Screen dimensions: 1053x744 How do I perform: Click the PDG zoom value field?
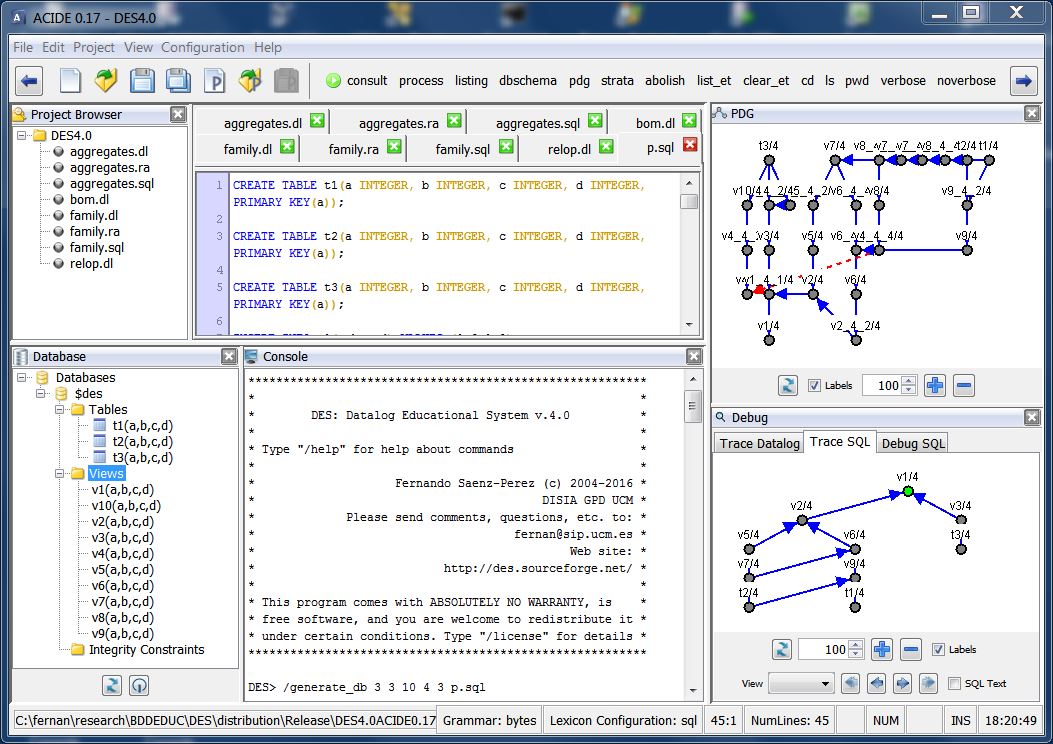(x=882, y=385)
